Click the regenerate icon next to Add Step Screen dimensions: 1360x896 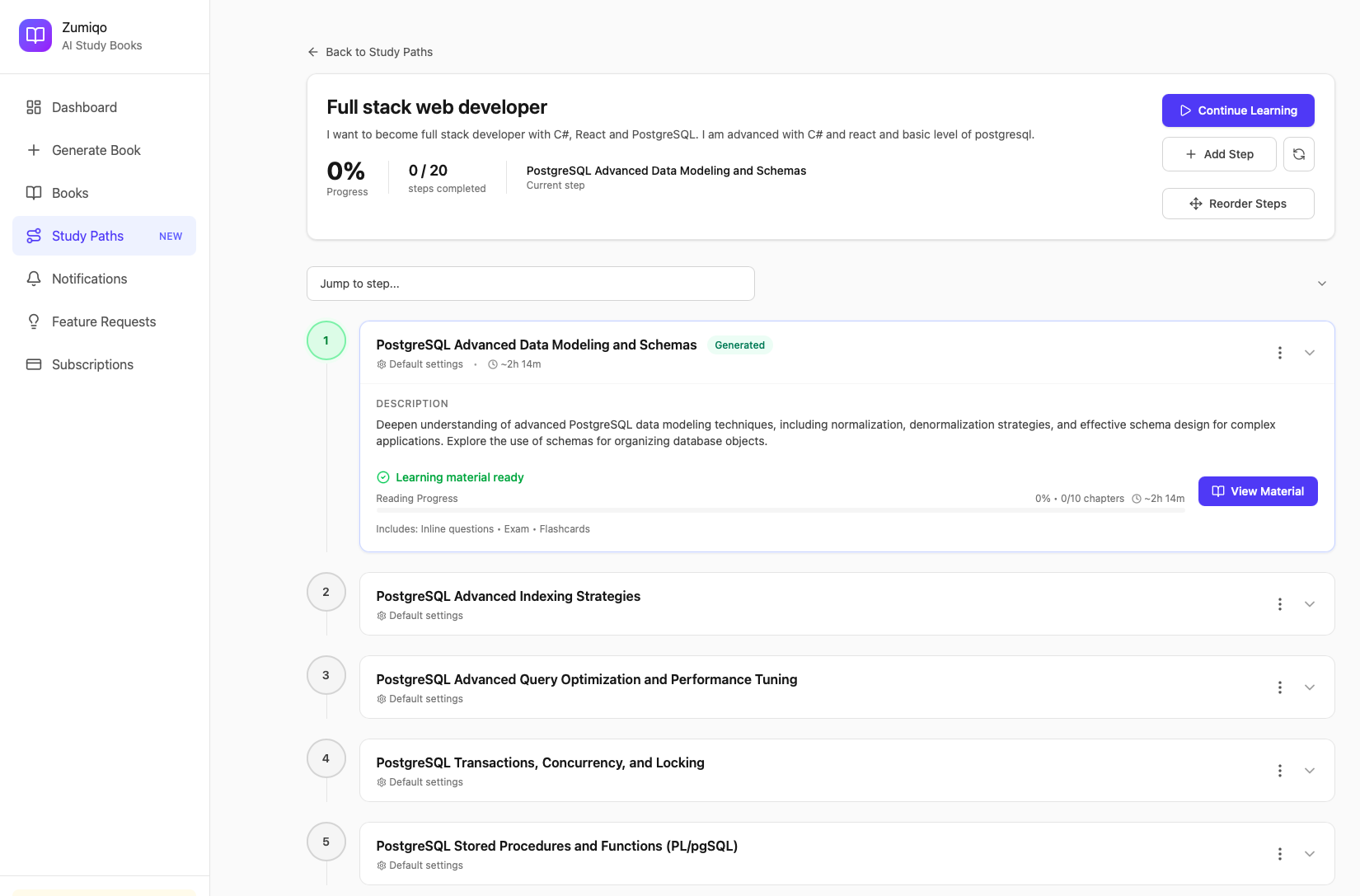pyautogui.click(x=1299, y=154)
